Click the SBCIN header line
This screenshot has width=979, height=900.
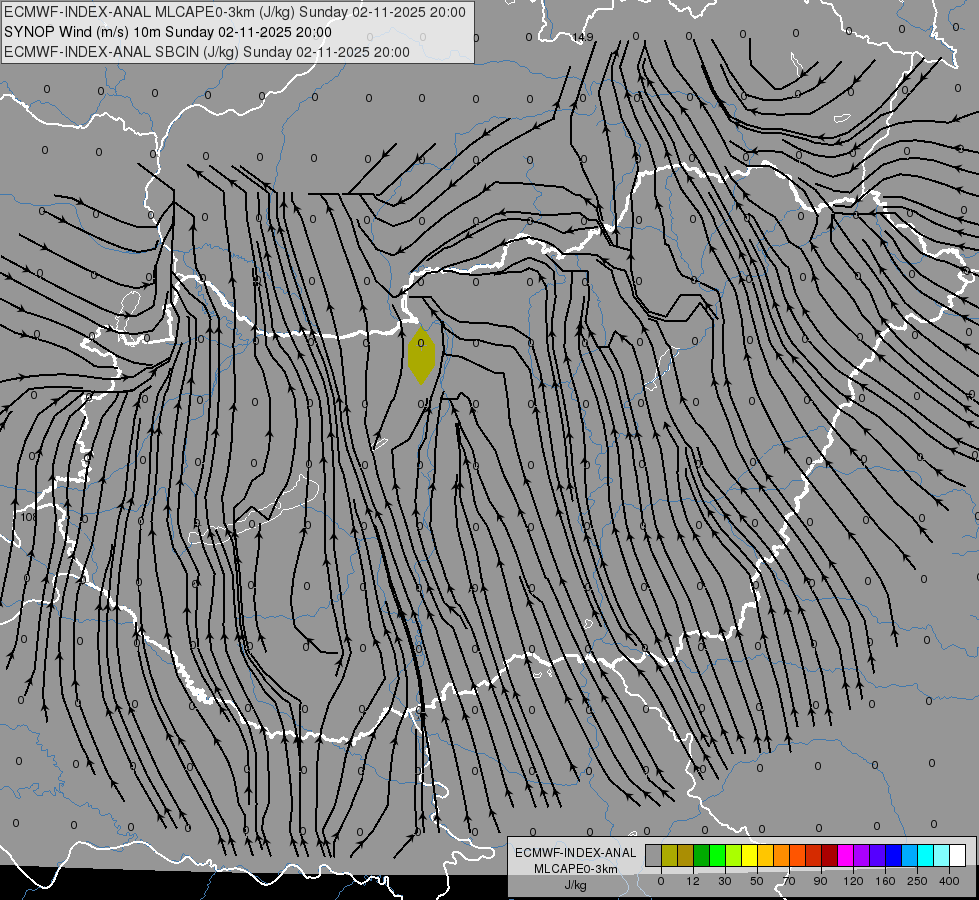click(x=207, y=52)
